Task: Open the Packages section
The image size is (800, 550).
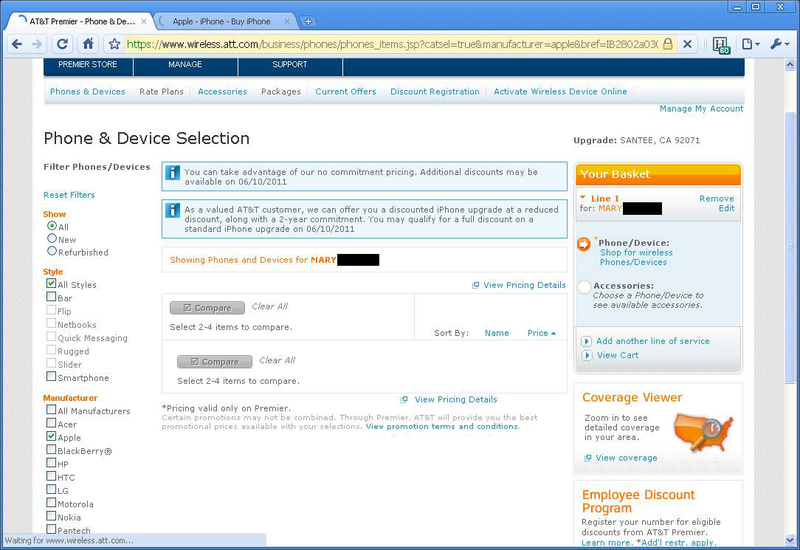Action: pyautogui.click(x=281, y=92)
